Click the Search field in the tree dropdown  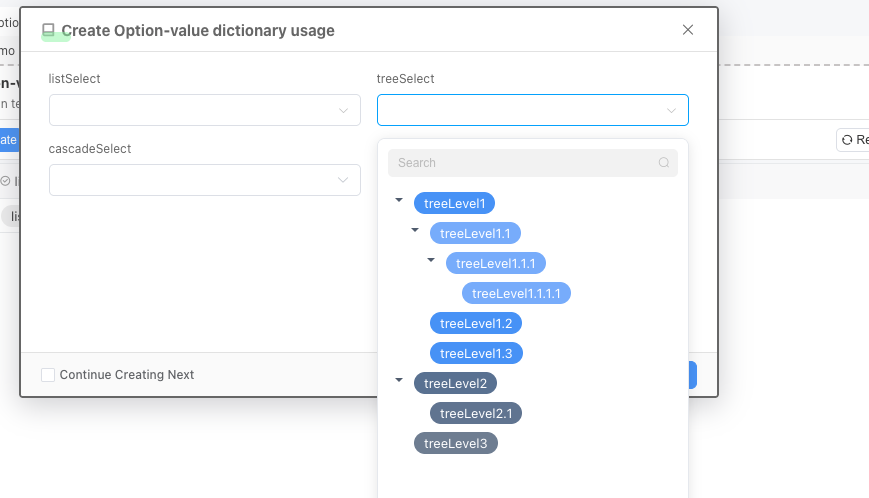pos(525,163)
